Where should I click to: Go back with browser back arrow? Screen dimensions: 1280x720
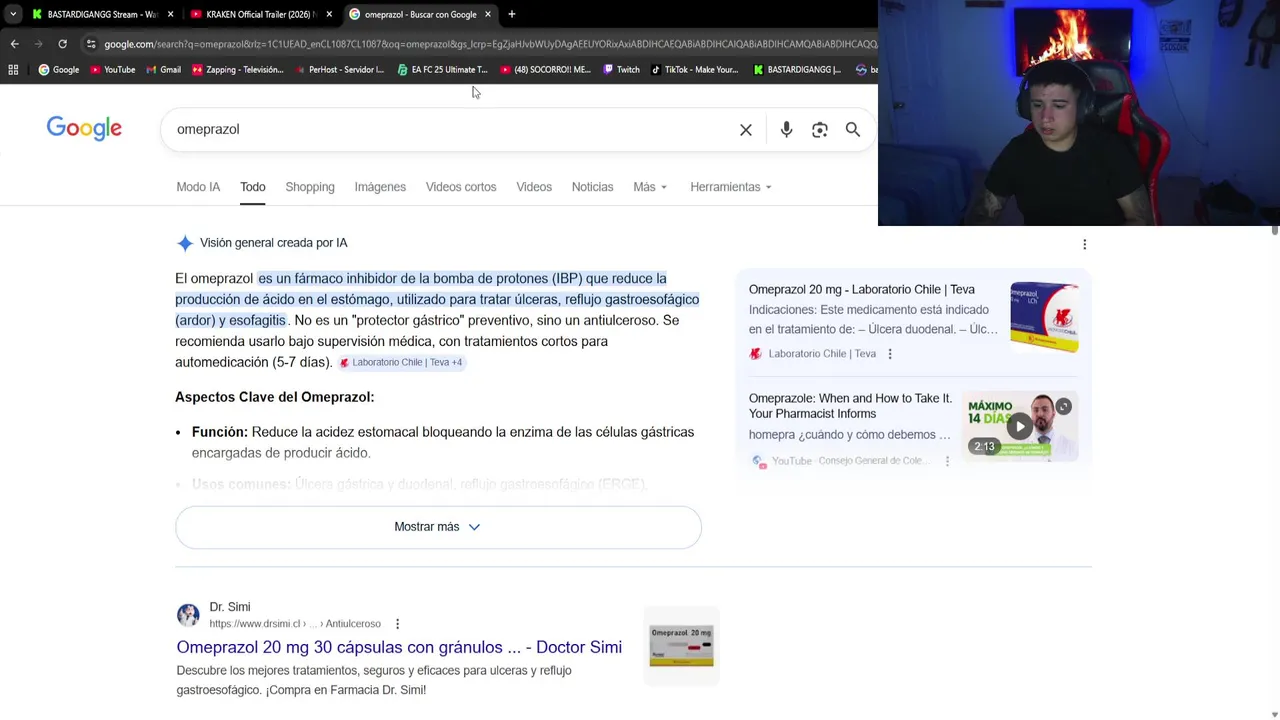(14, 44)
